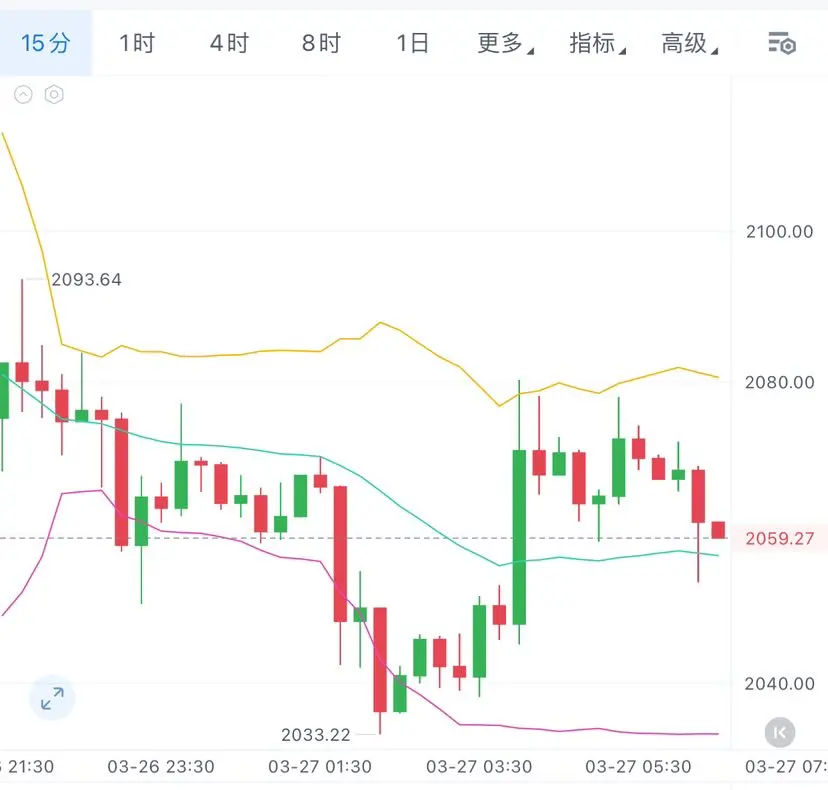
Task: Click the 2040.00 price axis label
Action: point(780,684)
